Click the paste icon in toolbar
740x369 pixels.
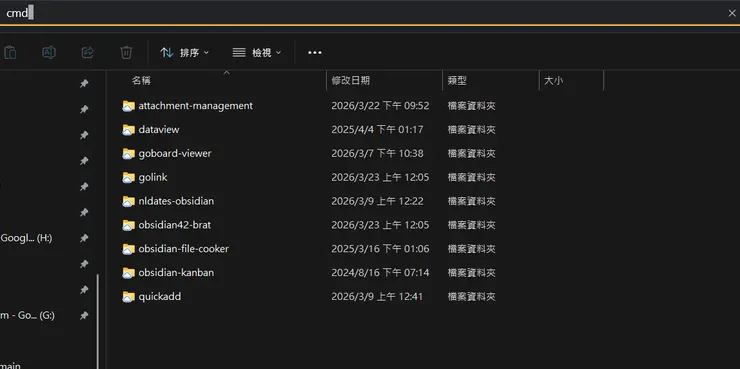tap(9, 52)
